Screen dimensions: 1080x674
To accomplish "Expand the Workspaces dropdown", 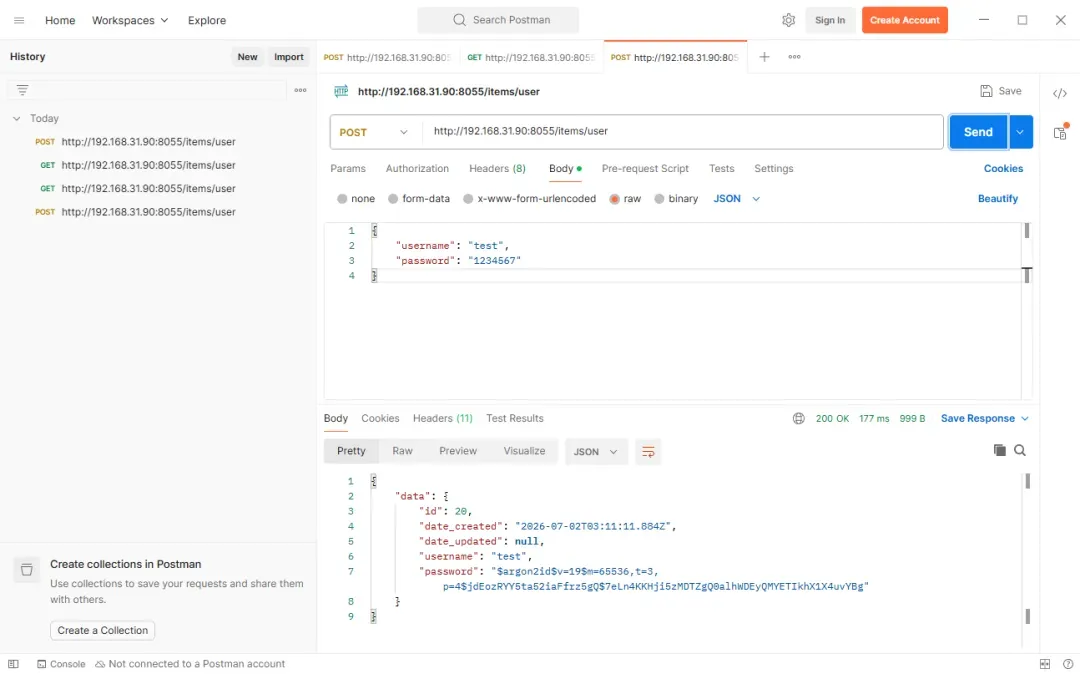I will [129, 20].
